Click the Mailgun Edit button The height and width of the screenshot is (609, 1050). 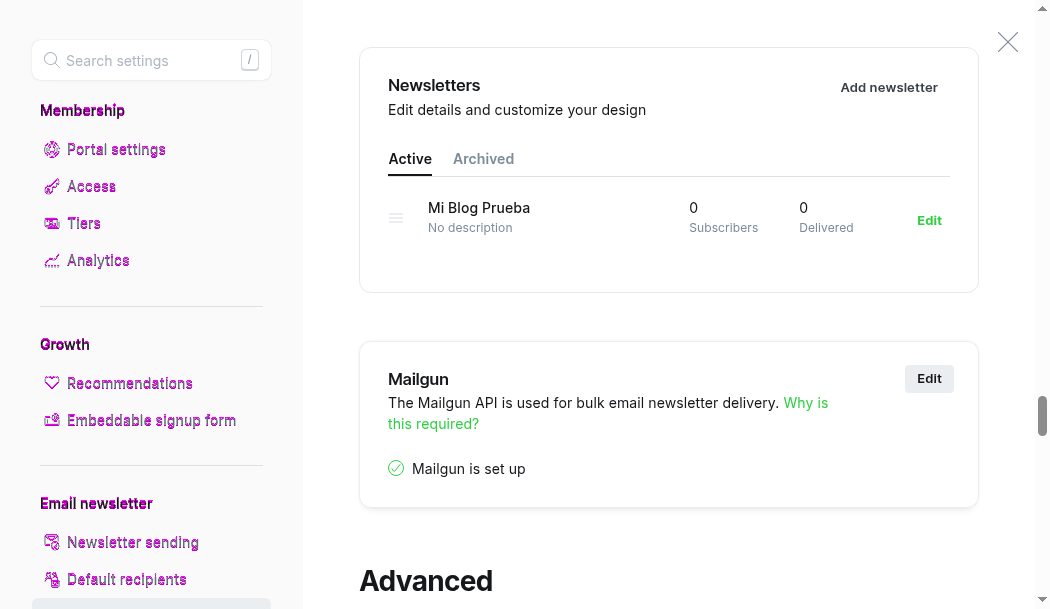pos(929,379)
